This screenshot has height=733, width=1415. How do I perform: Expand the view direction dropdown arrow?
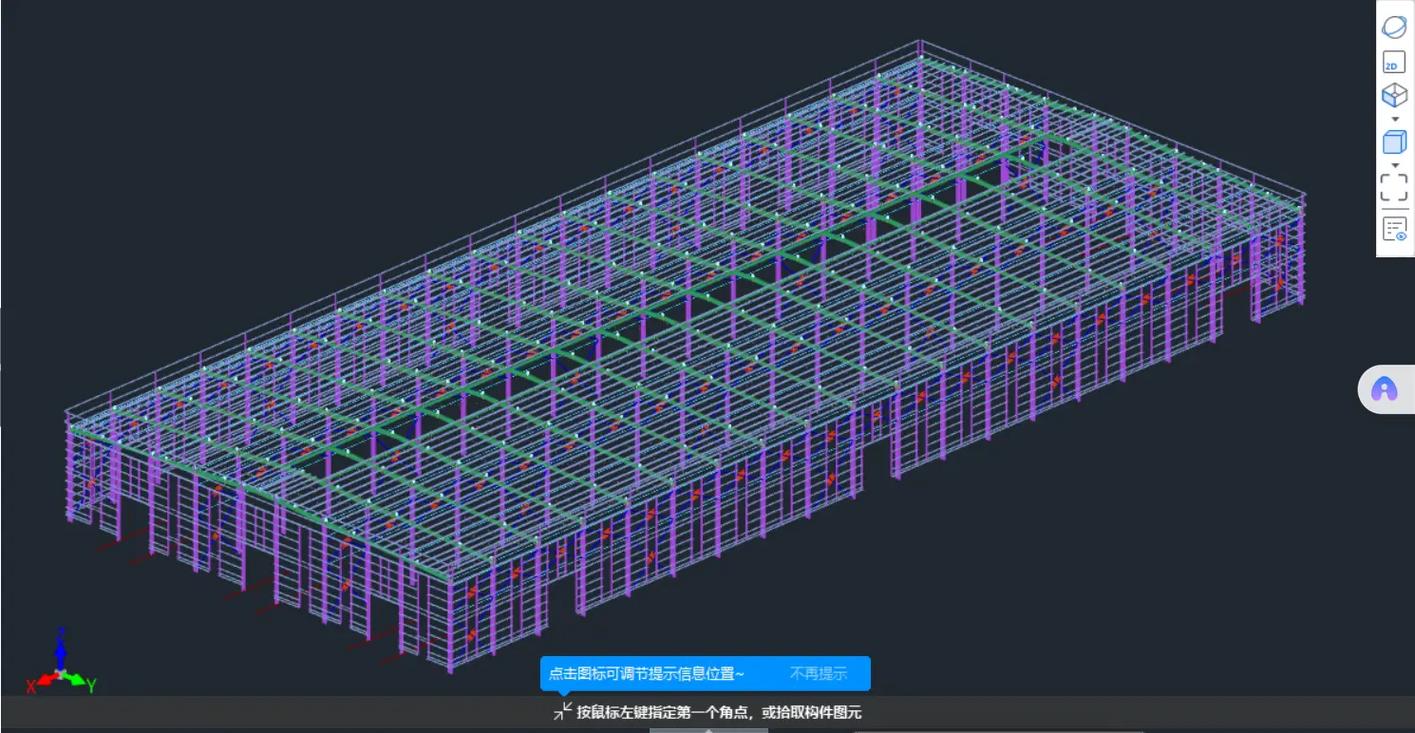click(1395, 119)
